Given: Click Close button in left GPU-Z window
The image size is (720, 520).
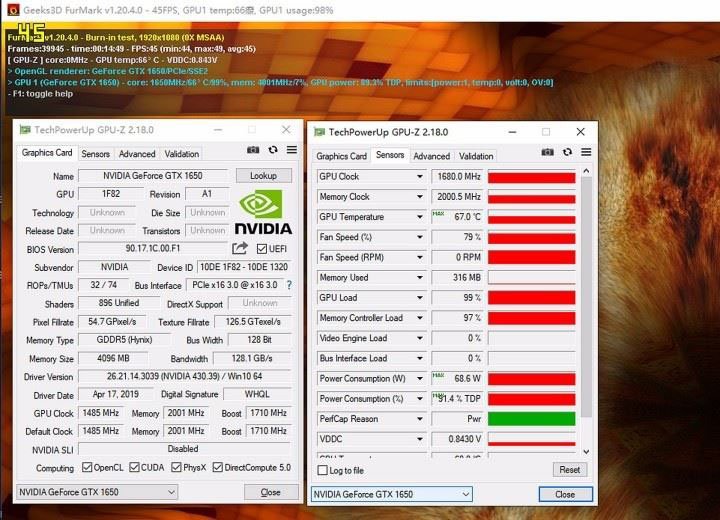Looking at the screenshot, I should point(271,492).
